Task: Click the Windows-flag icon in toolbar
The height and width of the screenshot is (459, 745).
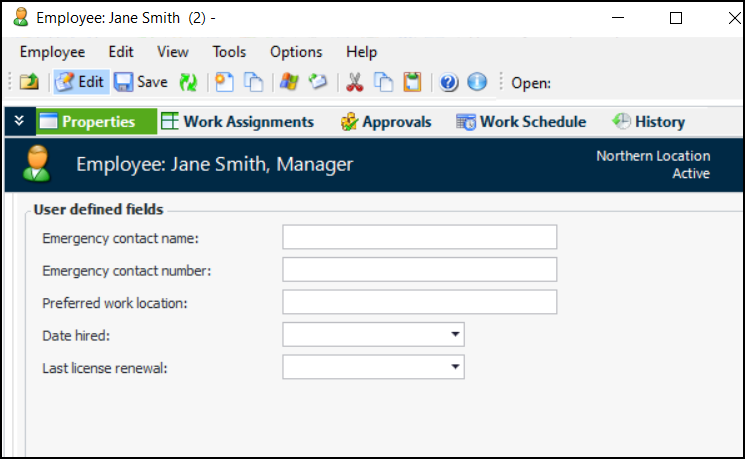Action: pyautogui.click(x=288, y=83)
